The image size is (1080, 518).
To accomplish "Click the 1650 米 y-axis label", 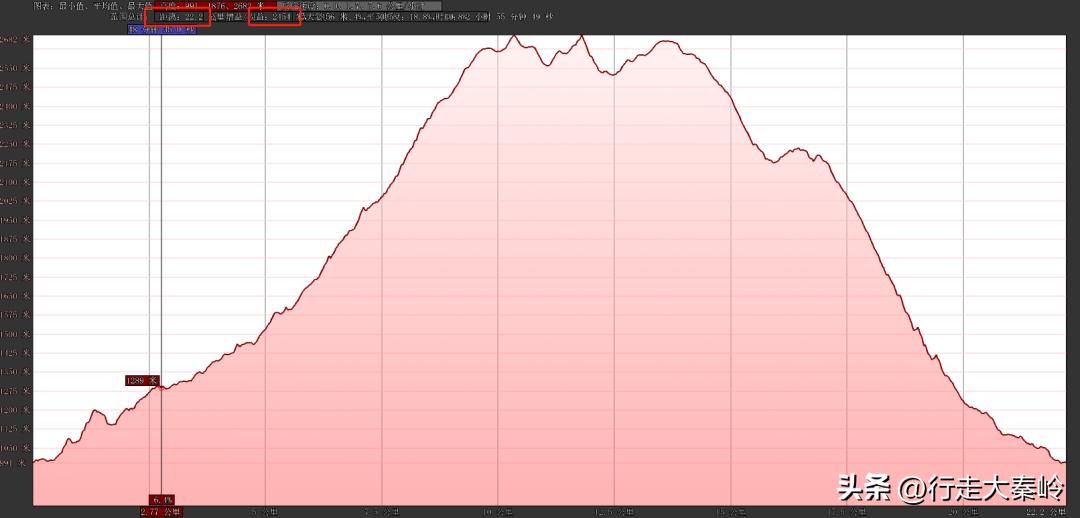I will coord(16,296).
